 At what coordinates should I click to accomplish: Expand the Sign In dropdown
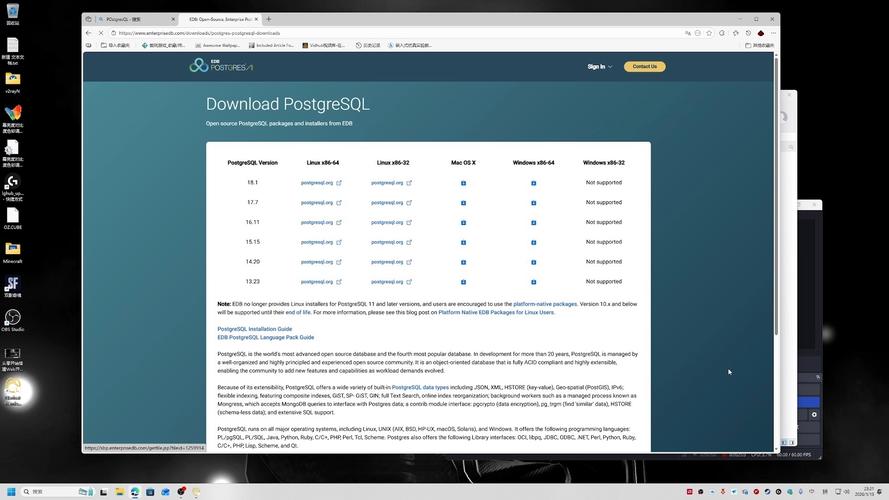(598, 66)
